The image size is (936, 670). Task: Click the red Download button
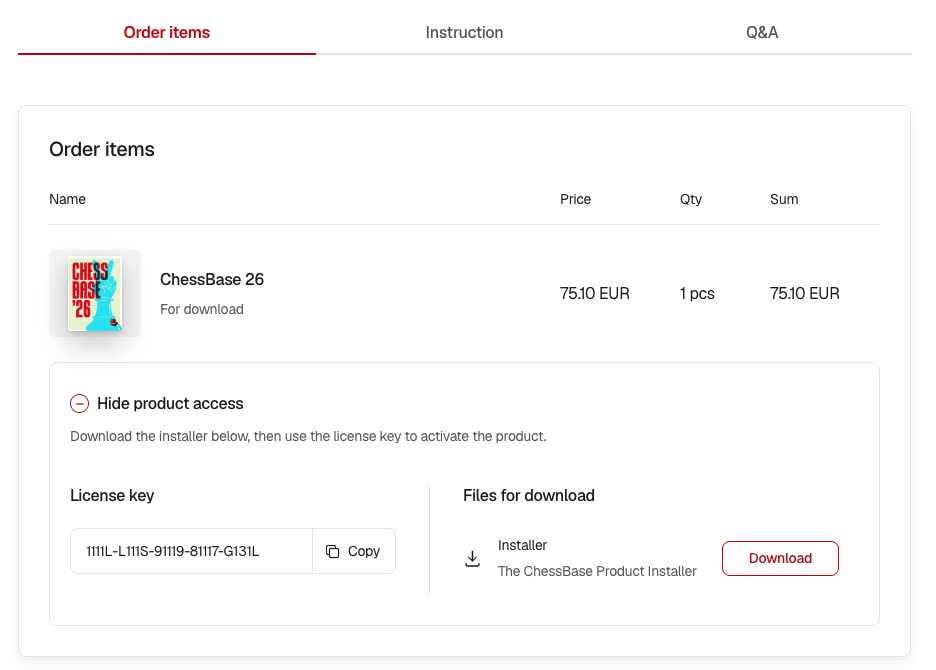(x=780, y=558)
